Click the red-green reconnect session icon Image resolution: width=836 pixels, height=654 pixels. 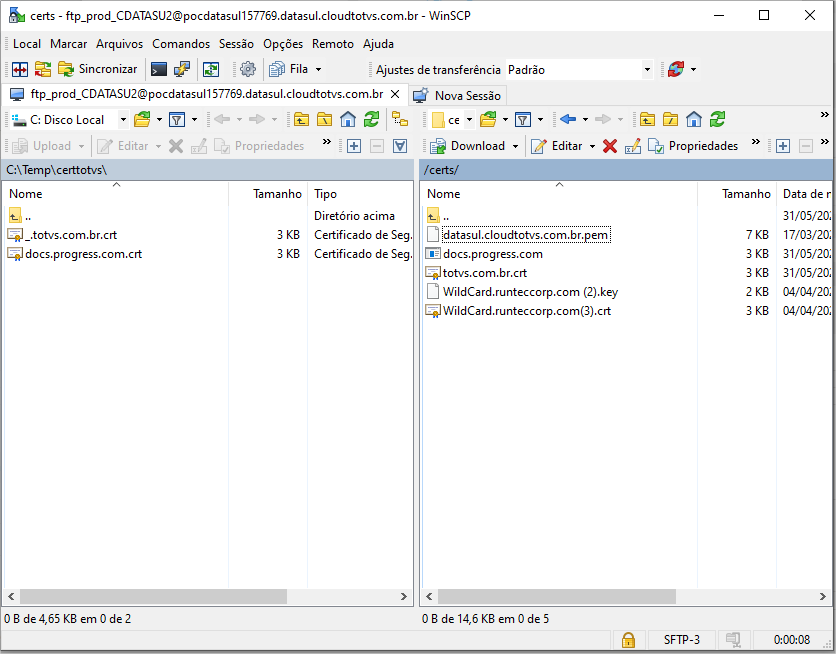(x=676, y=69)
